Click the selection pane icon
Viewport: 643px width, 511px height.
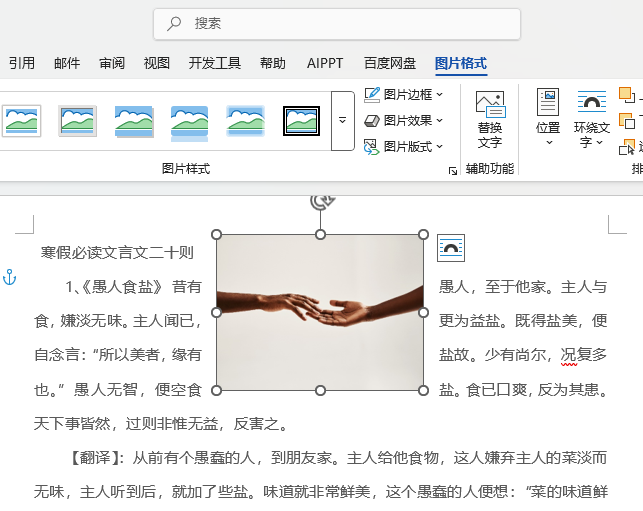click(x=627, y=147)
